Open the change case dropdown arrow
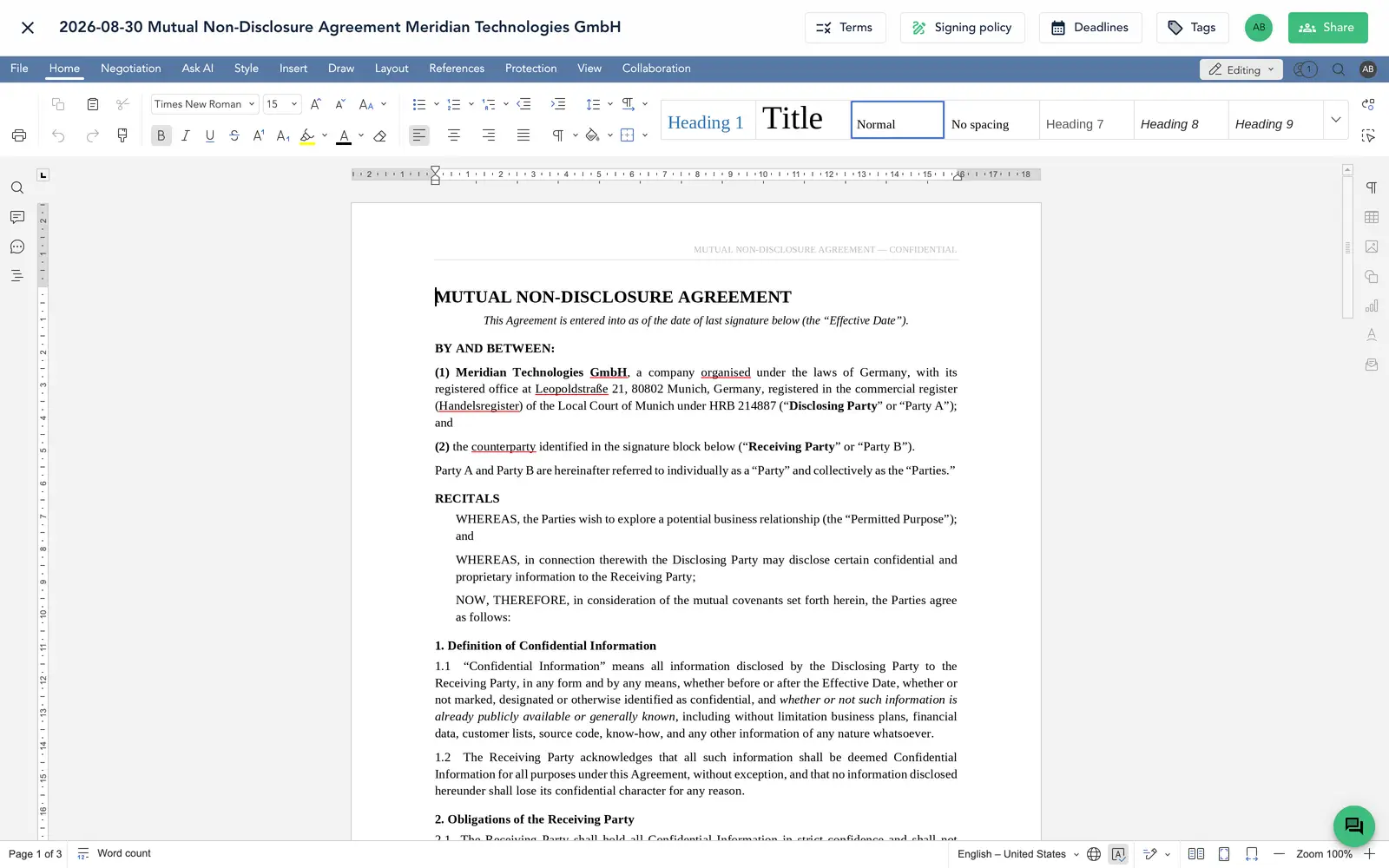1389x868 pixels. click(384, 104)
